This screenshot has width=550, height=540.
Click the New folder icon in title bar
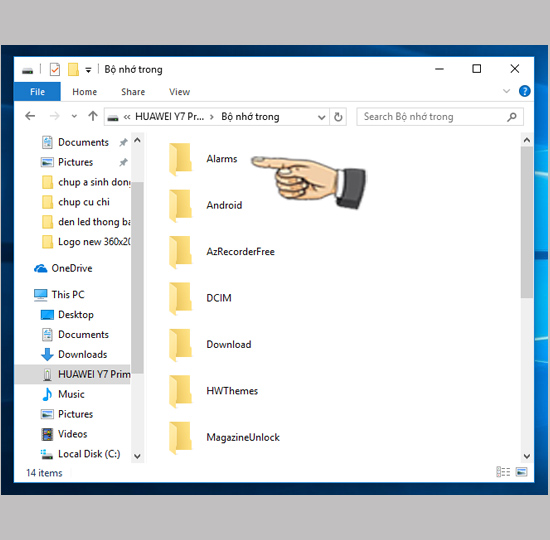click(x=73, y=69)
